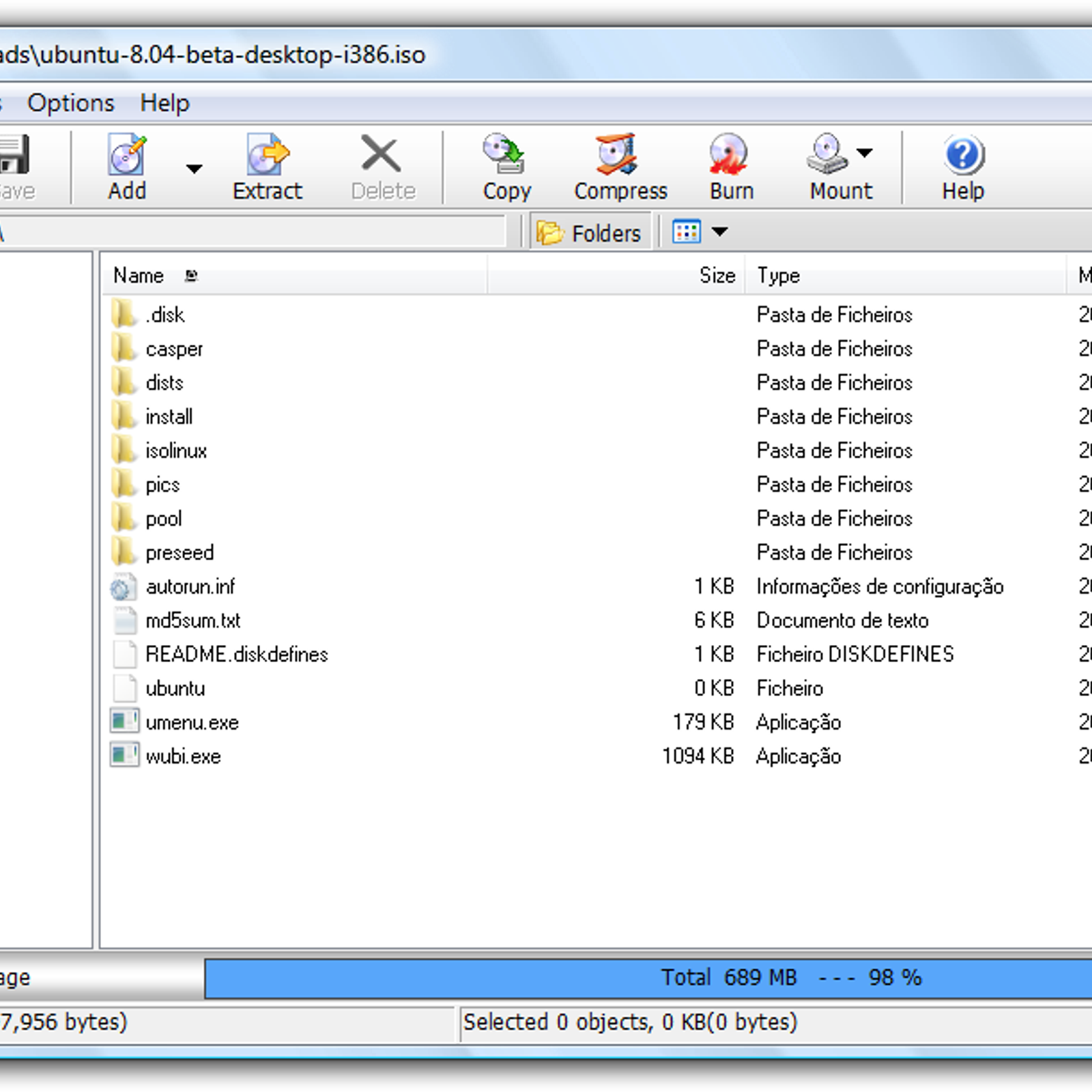
Task: Sort by the Type column header
Action: pos(906,276)
